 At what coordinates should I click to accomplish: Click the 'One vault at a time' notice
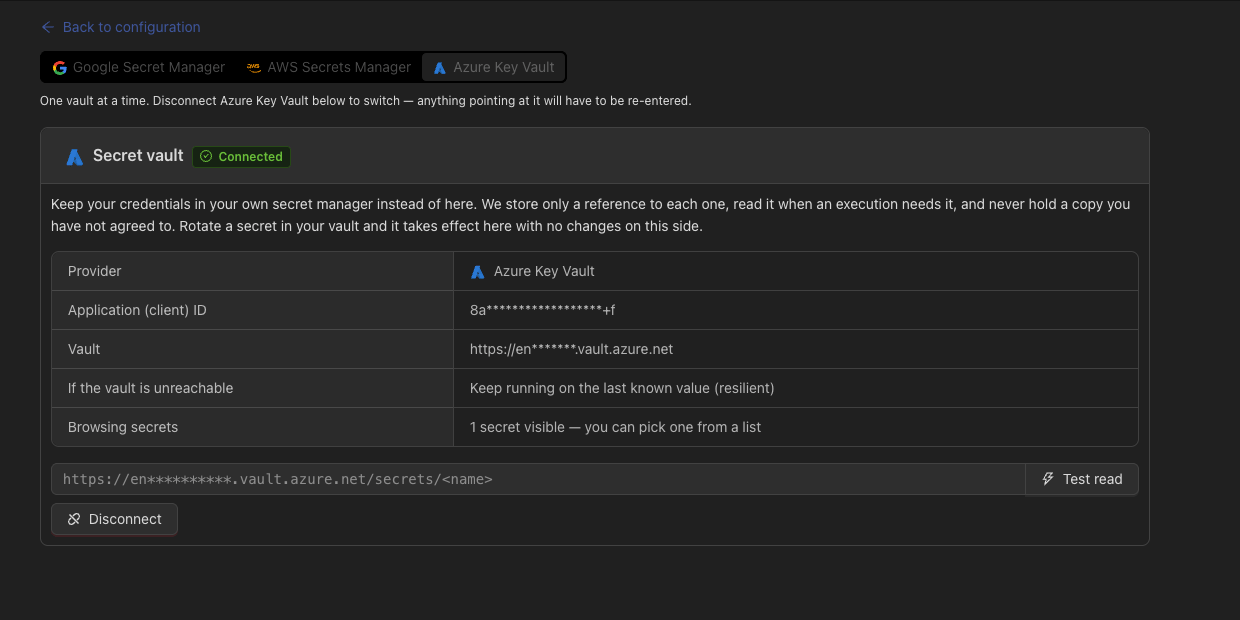point(365,101)
